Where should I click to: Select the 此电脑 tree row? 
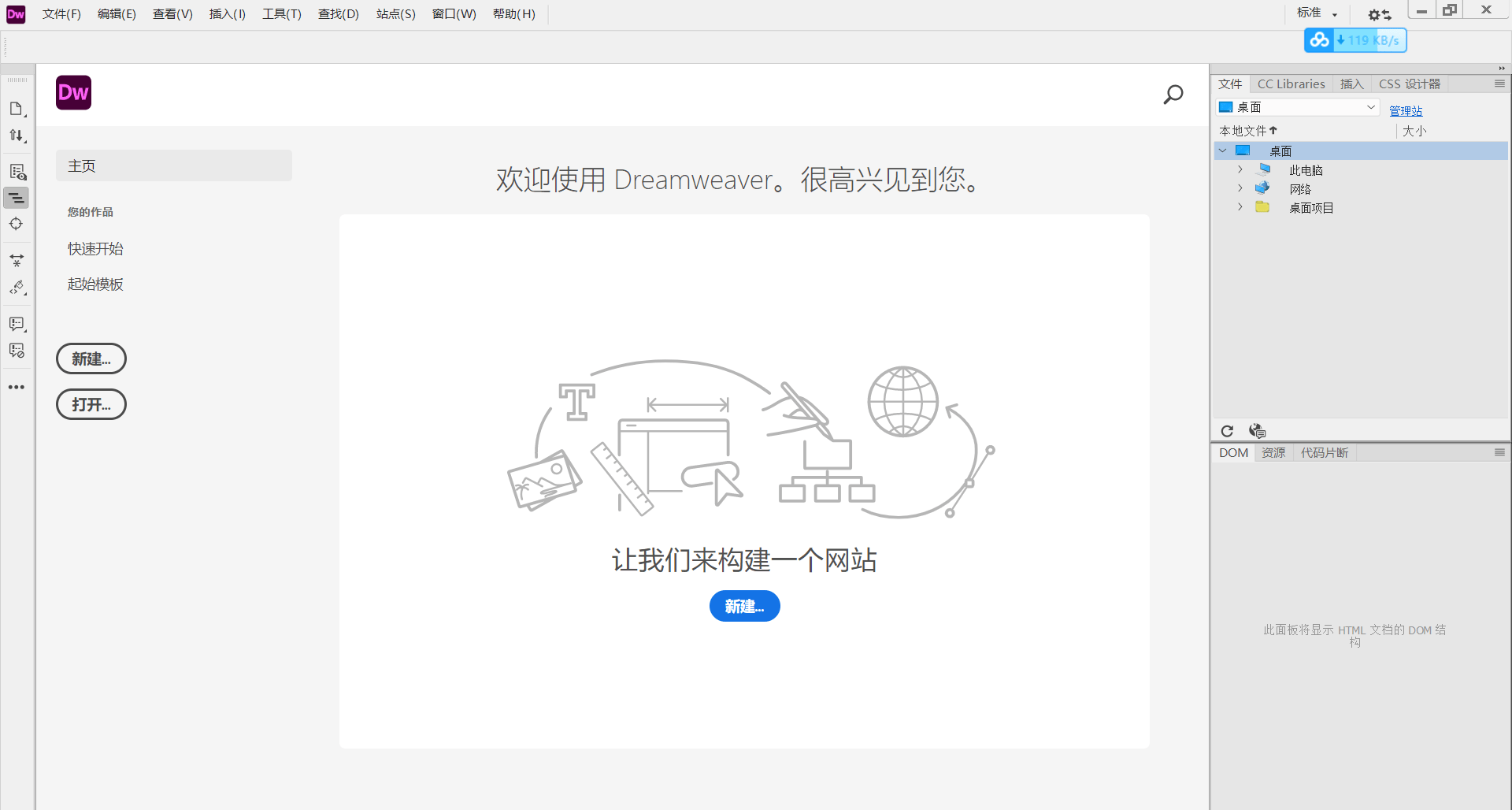(1361, 169)
